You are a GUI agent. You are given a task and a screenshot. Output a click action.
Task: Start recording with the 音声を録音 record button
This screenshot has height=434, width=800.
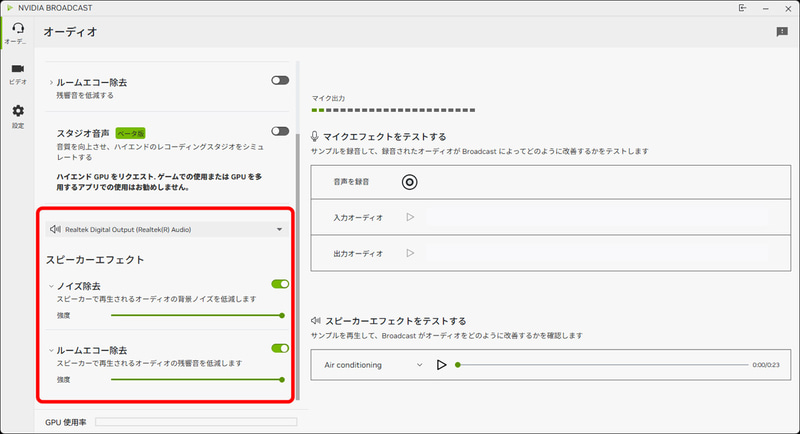click(x=409, y=182)
